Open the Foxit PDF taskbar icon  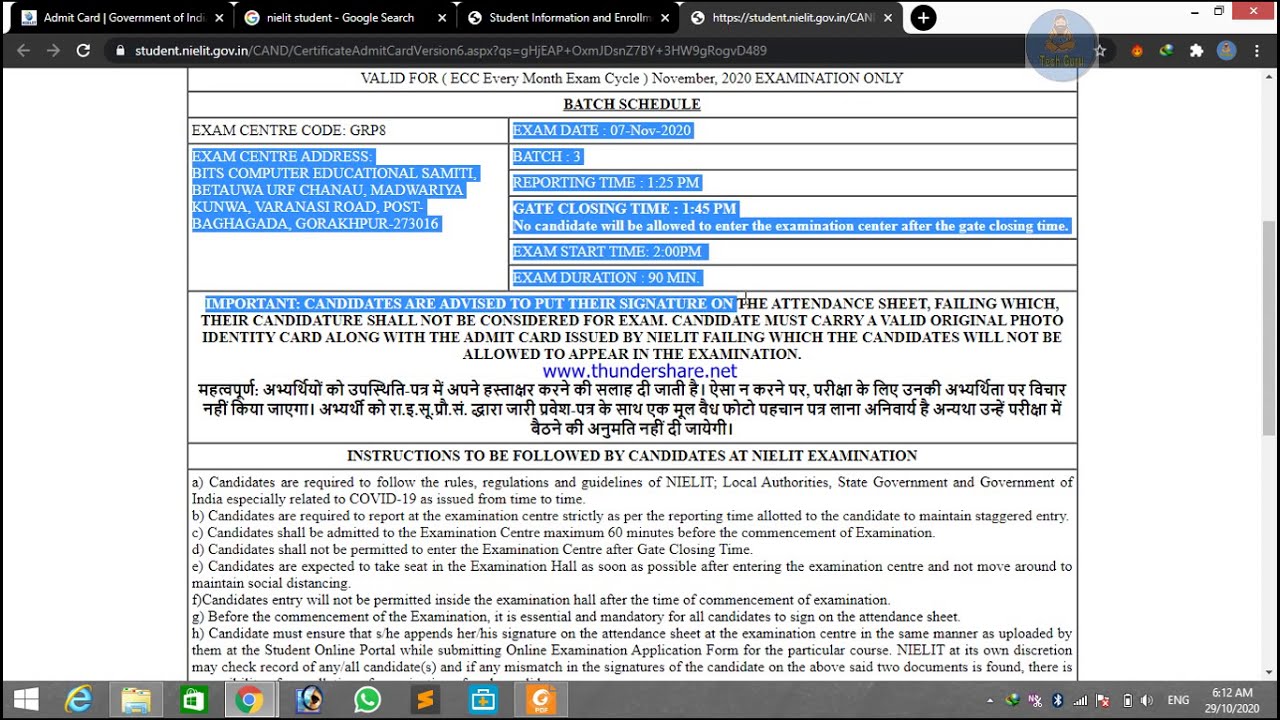tap(541, 700)
